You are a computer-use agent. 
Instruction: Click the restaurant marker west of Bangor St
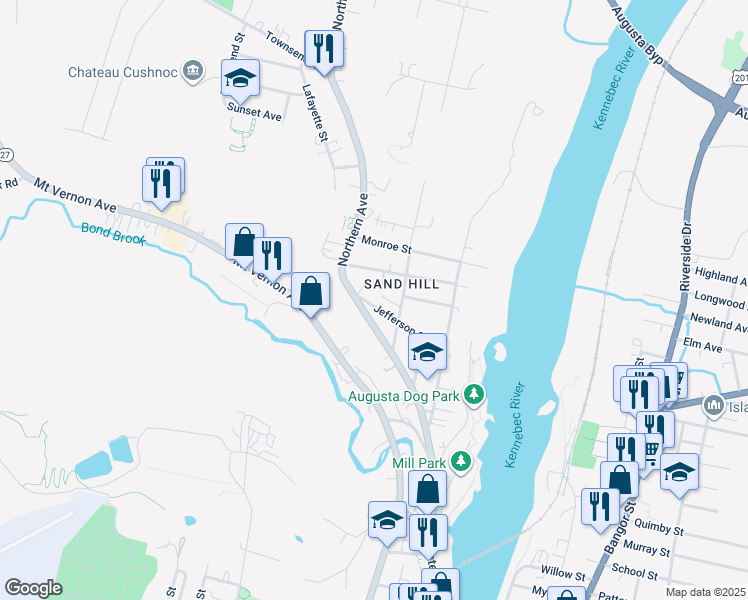coord(601,508)
